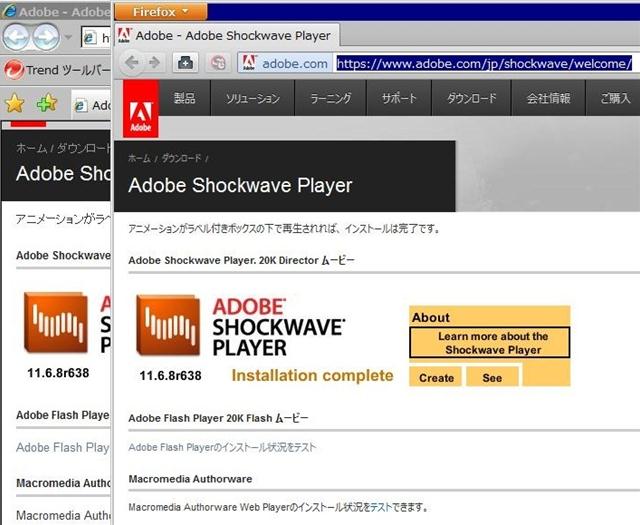This screenshot has height=525, width=640.
Task: Click the Internet Explorer title bar logo
Action: tap(9, 11)
